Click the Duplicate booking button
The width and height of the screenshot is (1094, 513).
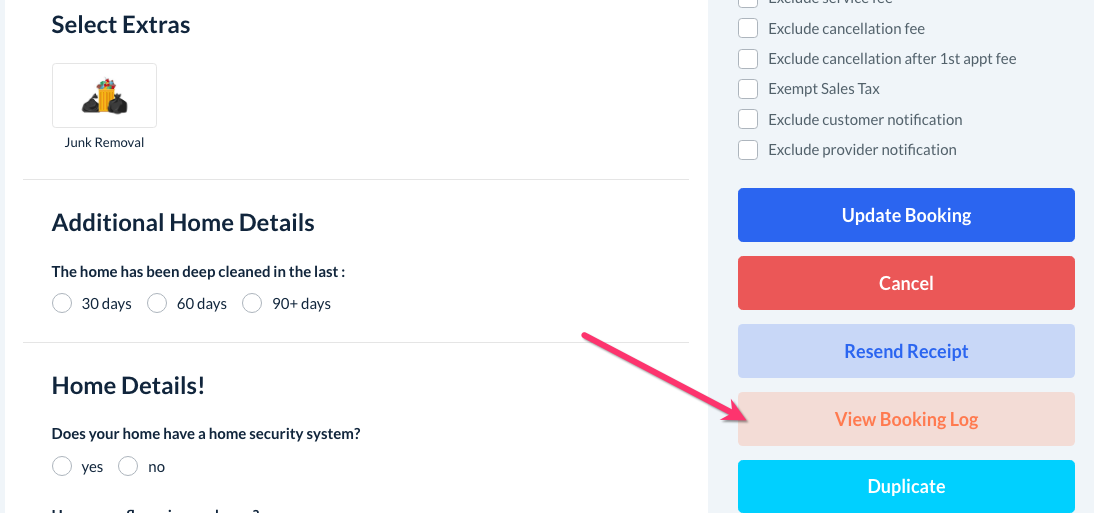pyautogui.click(x=906, y=486)
